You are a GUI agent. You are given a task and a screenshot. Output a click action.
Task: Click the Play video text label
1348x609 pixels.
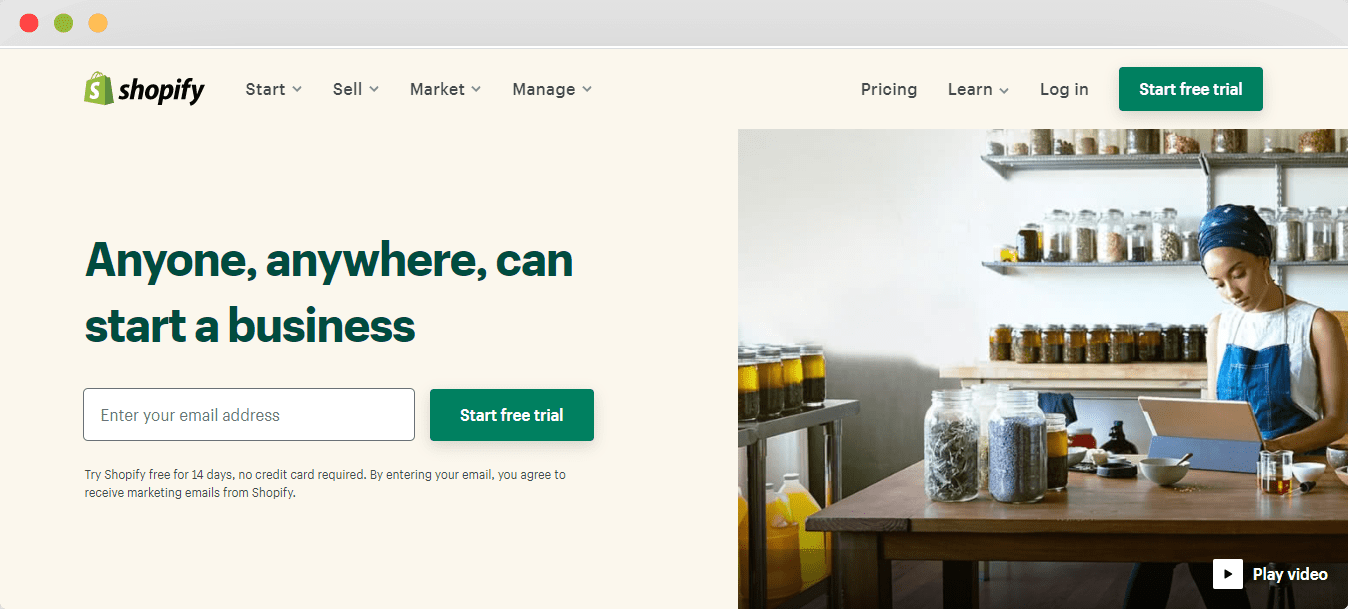coord(1290,574)
